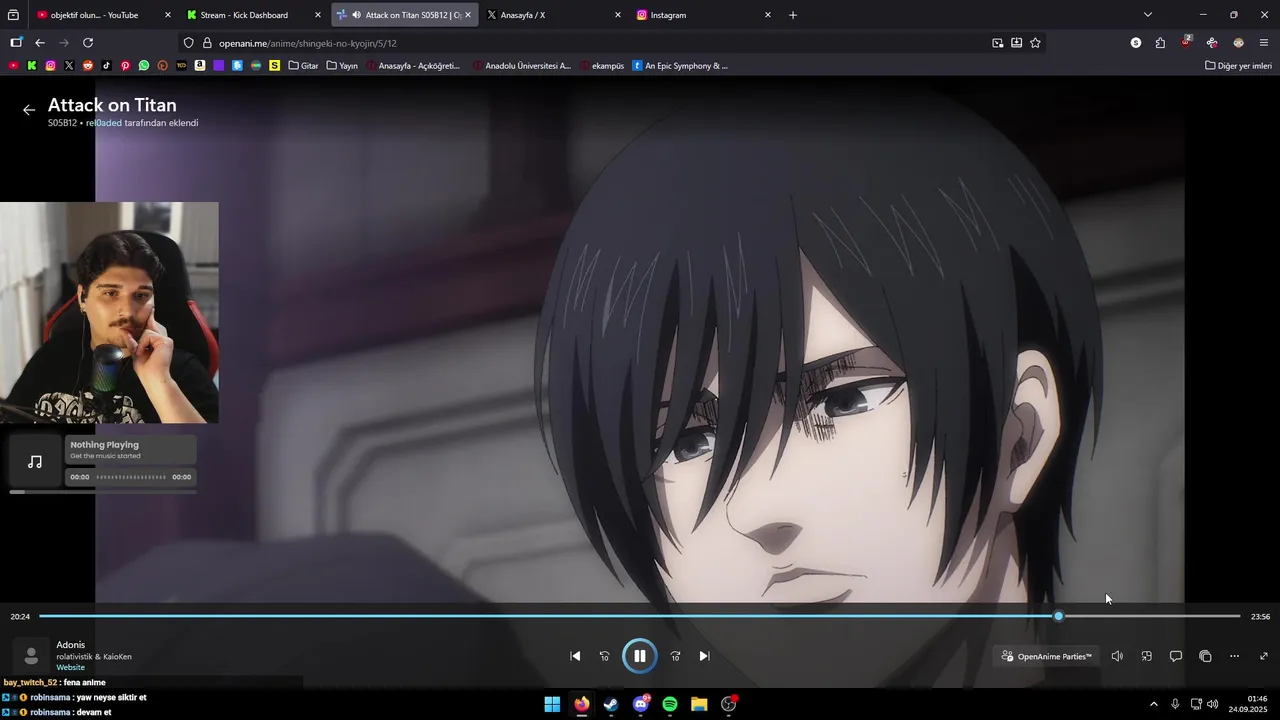Open picture-in-picture from address bar
1280x720 pixels.
[x=998, y=43]
